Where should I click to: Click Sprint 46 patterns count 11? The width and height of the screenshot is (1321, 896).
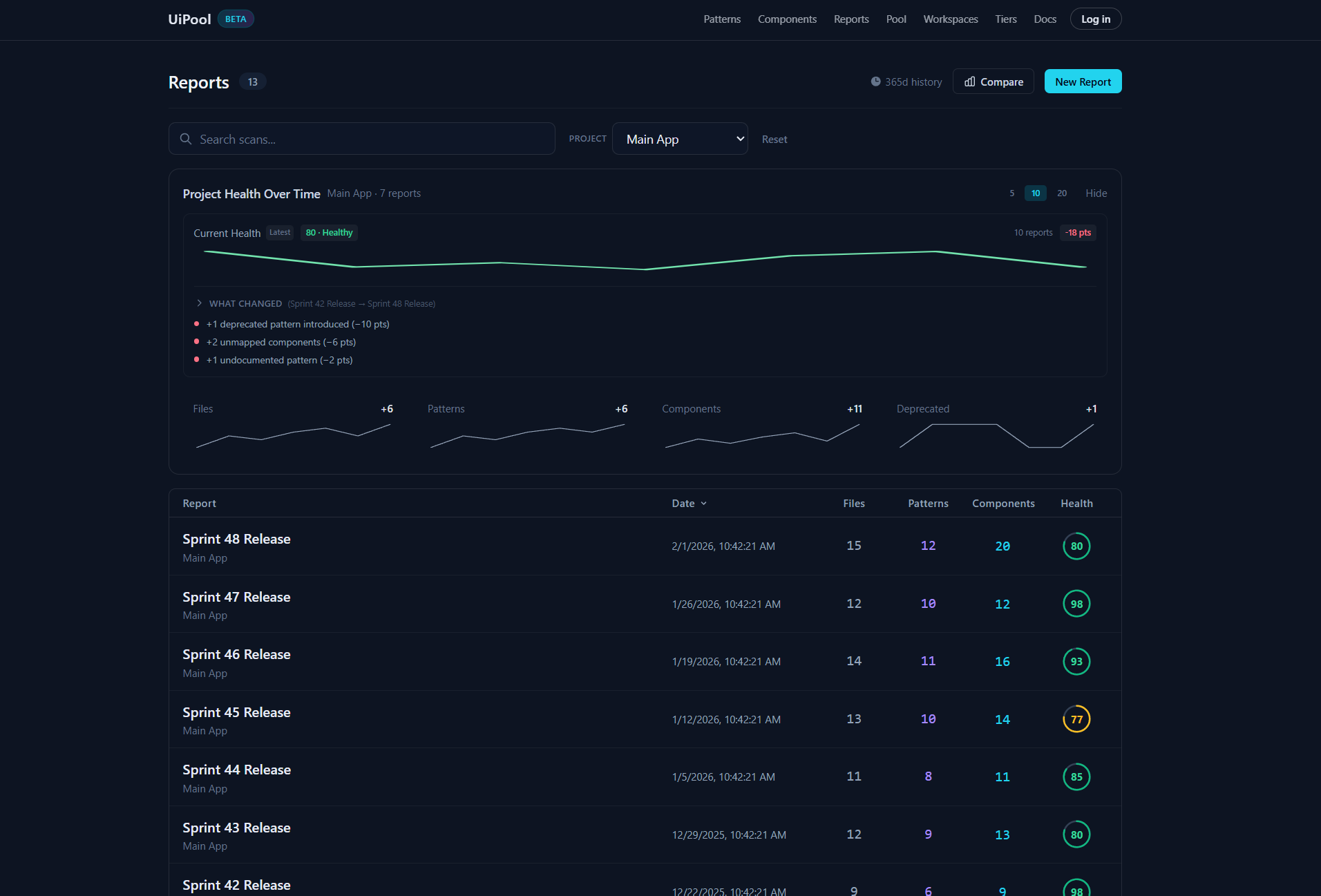tap(928, 661)
